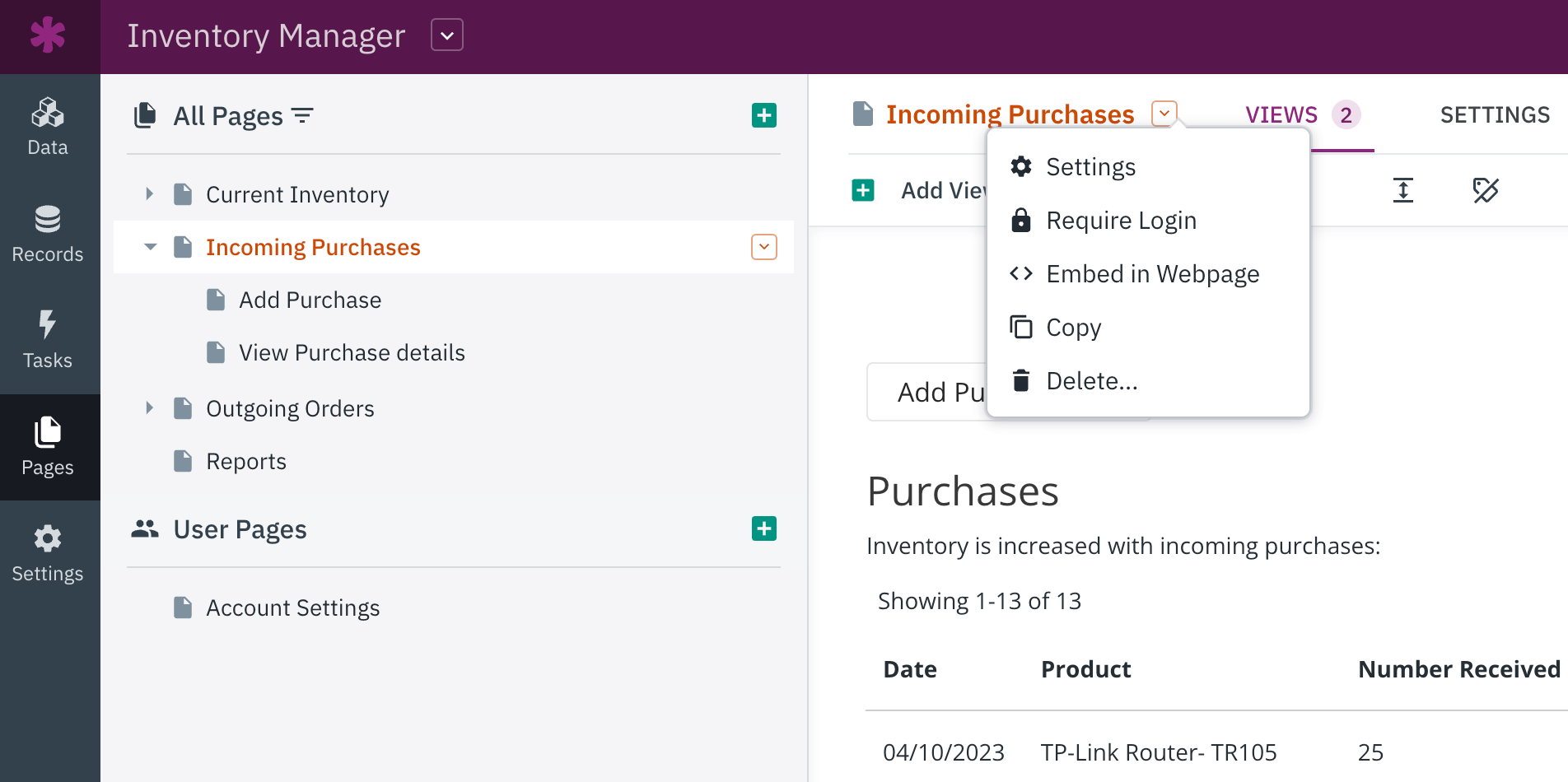Click the asterisk logo in top corner

click(x=48, y=35)
